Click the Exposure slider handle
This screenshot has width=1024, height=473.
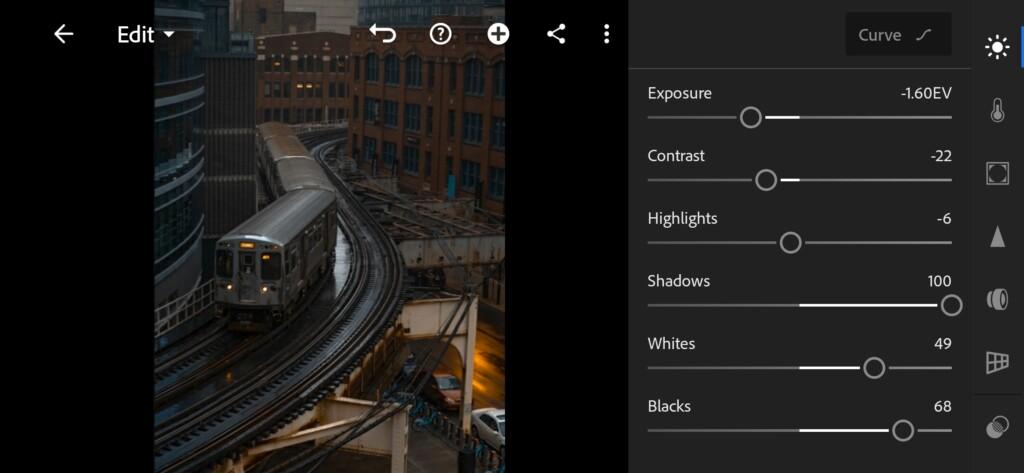751,118
